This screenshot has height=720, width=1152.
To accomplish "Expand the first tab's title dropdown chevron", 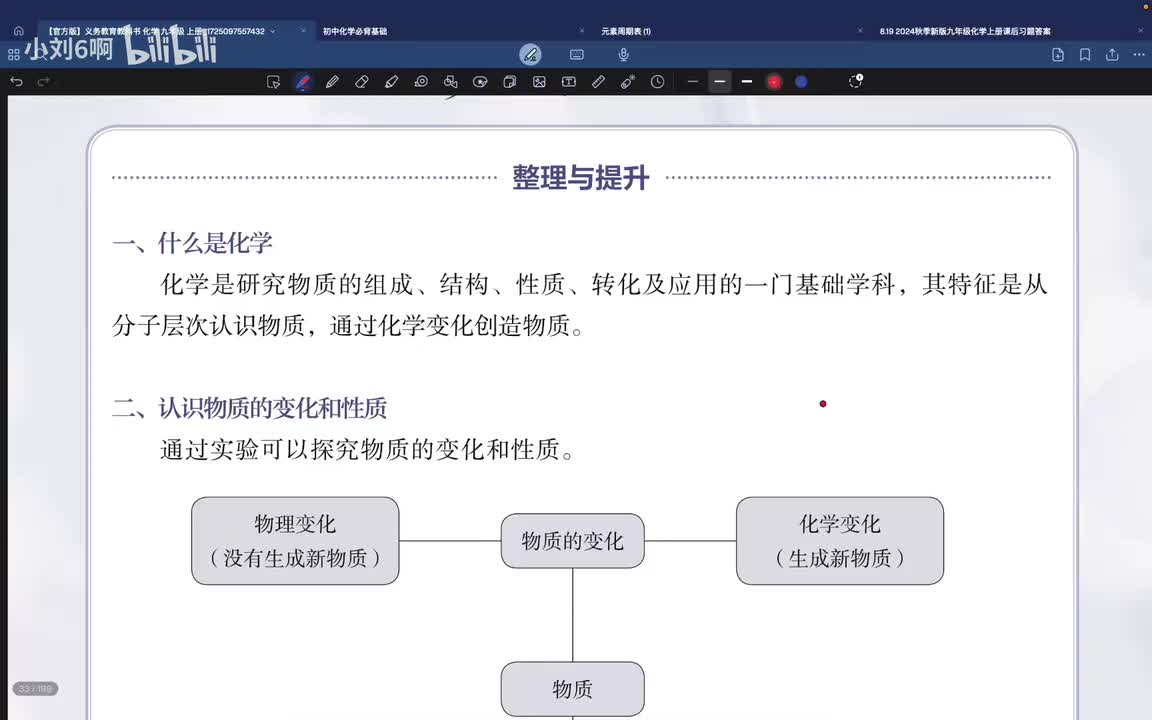I will tap(273, 32).
